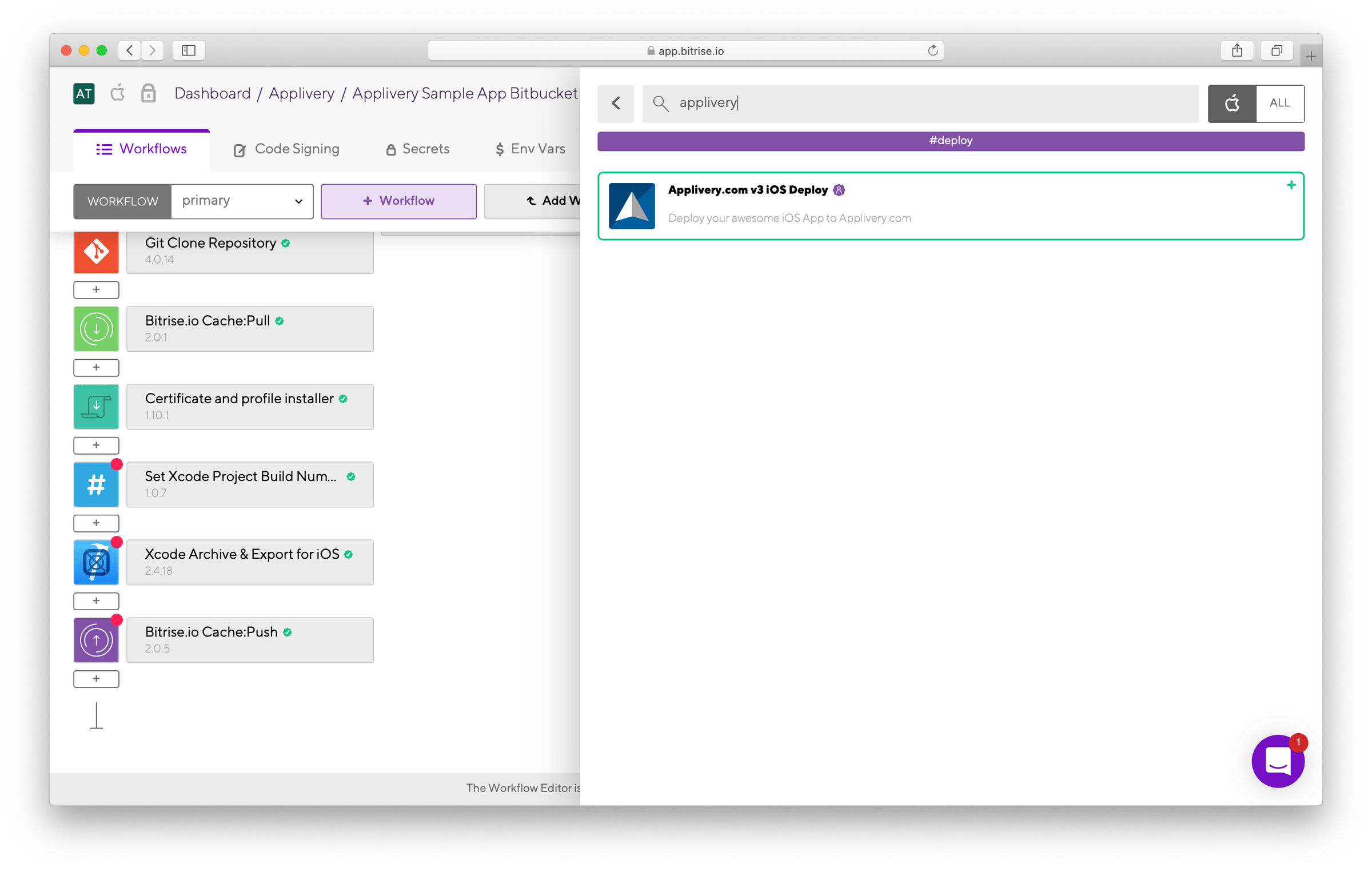Switch to the Code Signing tab

(286, 149)
